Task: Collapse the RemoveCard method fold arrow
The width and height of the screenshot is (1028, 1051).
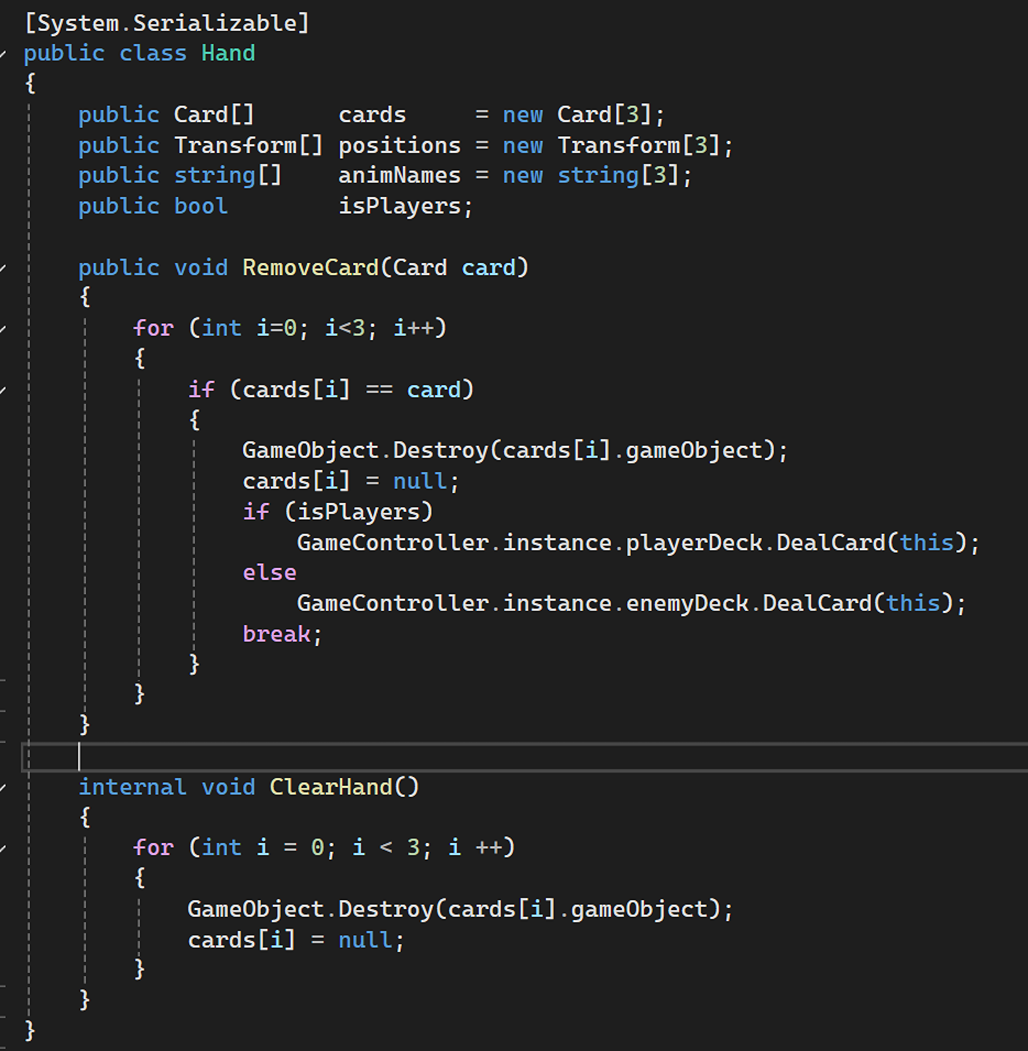Action: tap(4, 267)
